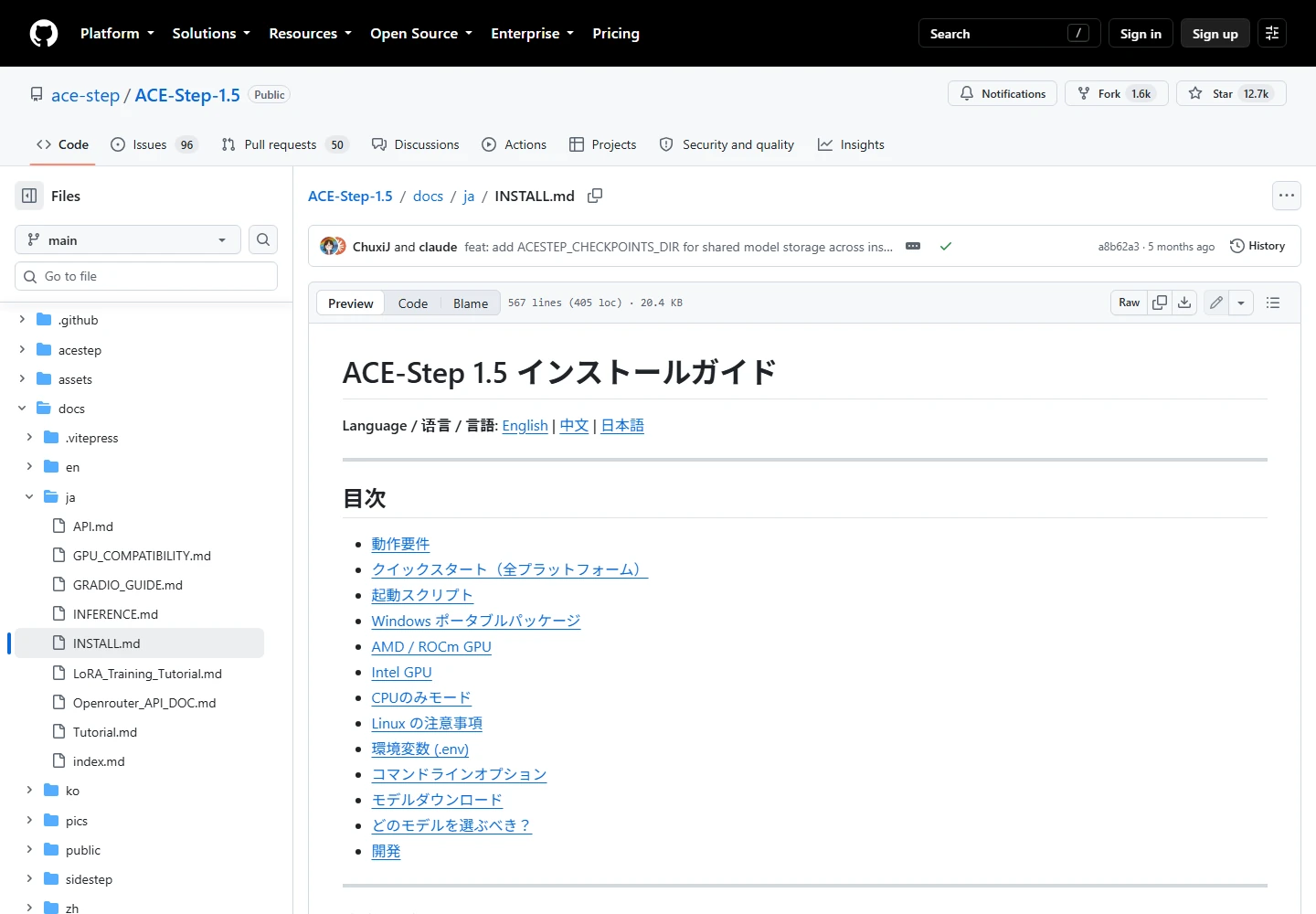This screenshot has width=1316, height=914.
Task: Expand the sidestep folder
Action: click(29, 879)
